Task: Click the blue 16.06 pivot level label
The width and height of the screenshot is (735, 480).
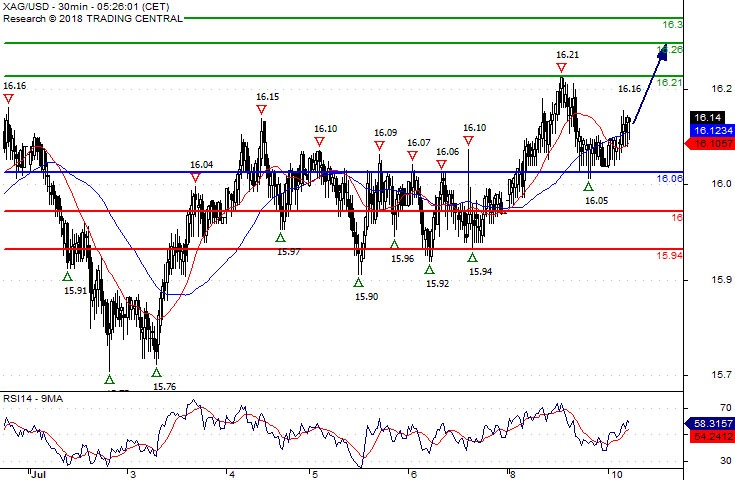Action: pos(669,178)
